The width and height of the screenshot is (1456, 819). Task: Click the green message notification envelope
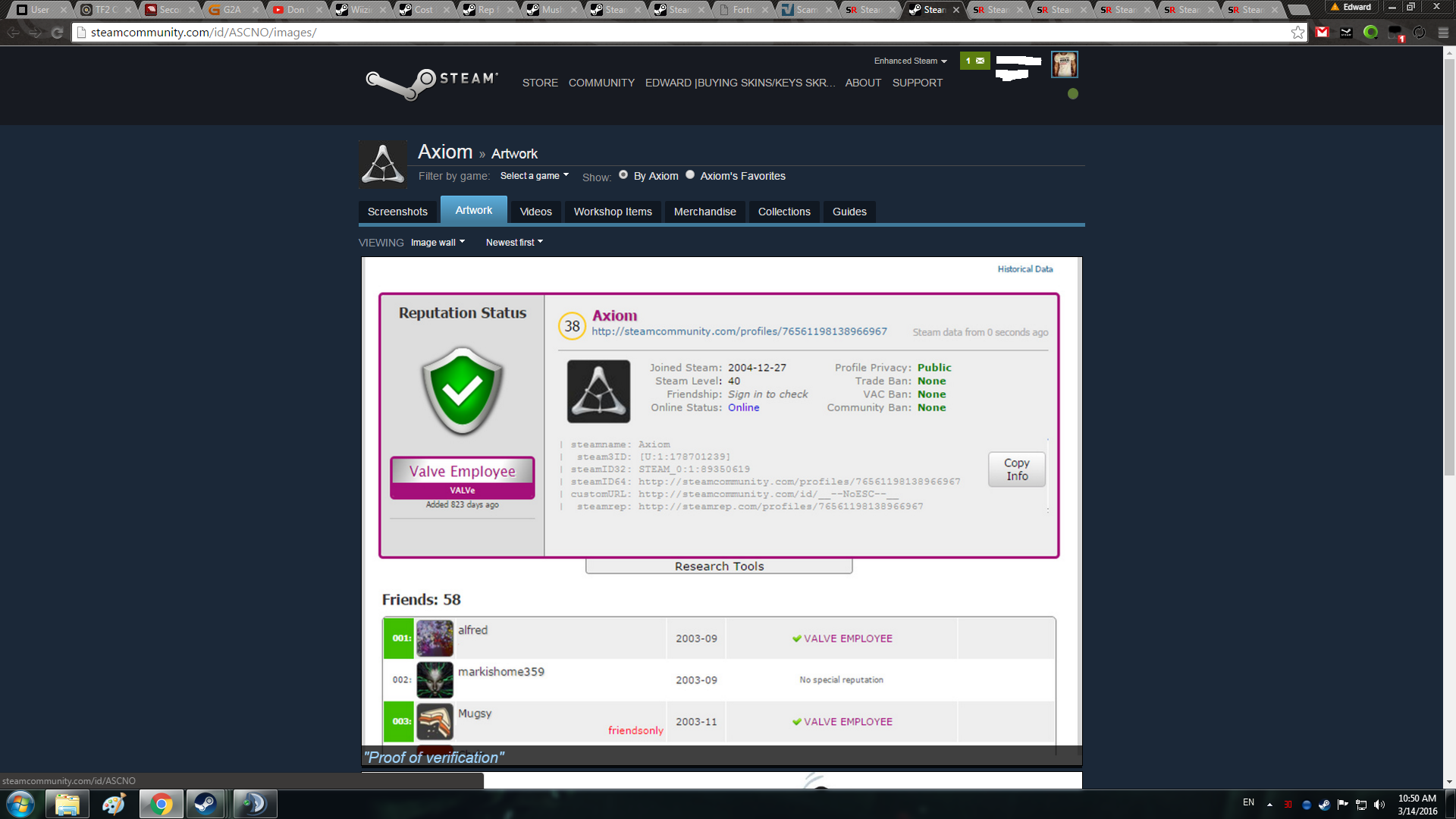pos(975,61)
